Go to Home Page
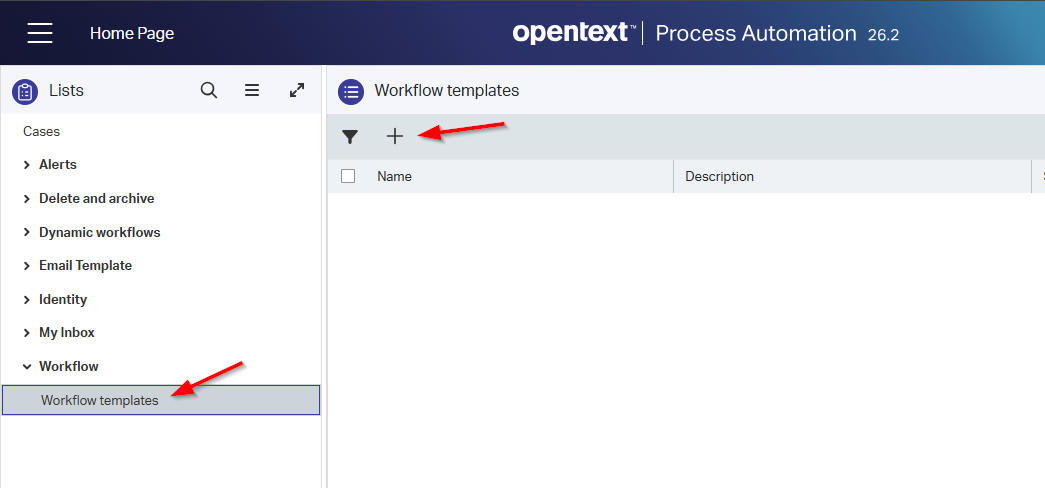 click(132, 33)
